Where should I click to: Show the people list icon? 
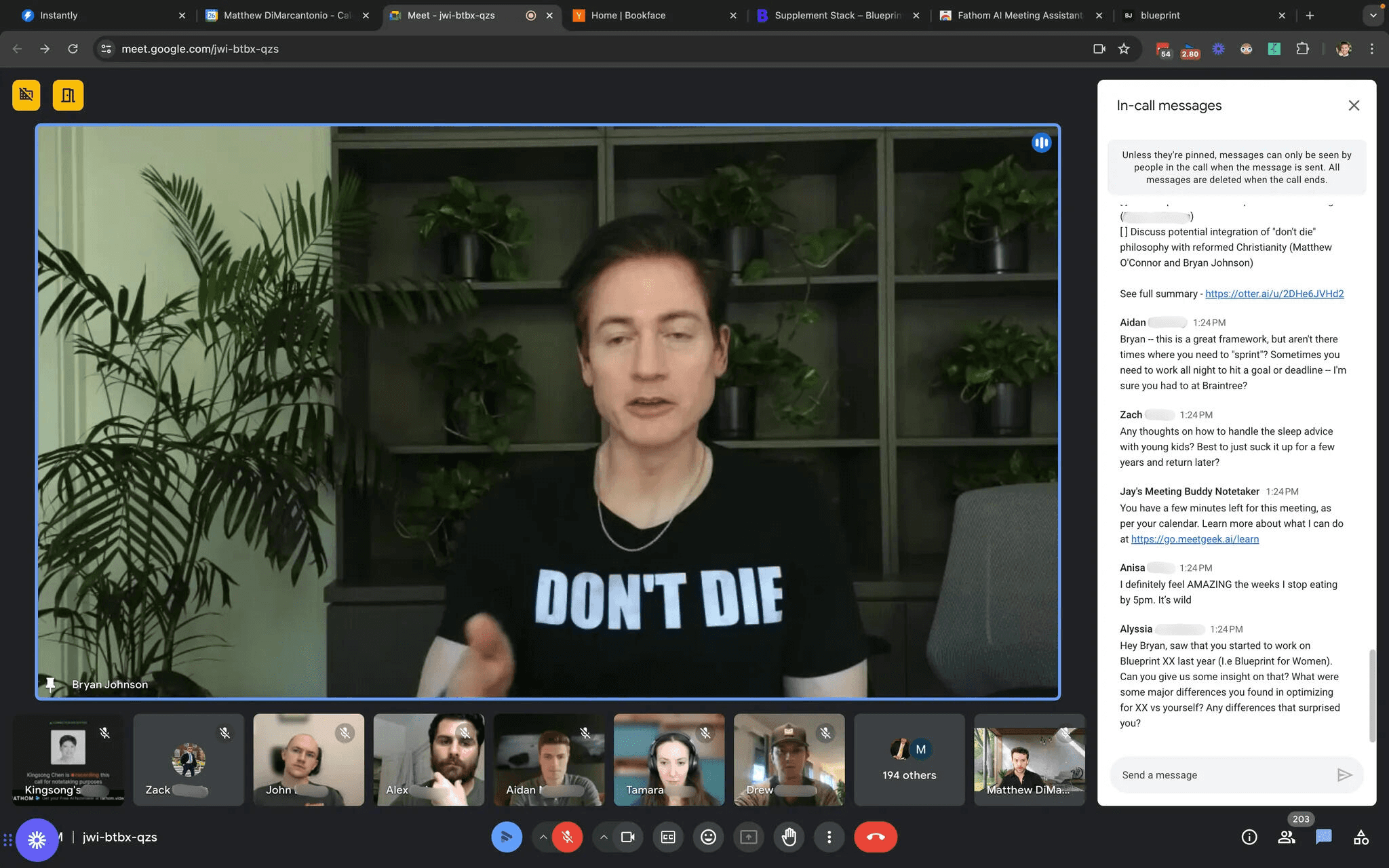[x=1286, y=837]
